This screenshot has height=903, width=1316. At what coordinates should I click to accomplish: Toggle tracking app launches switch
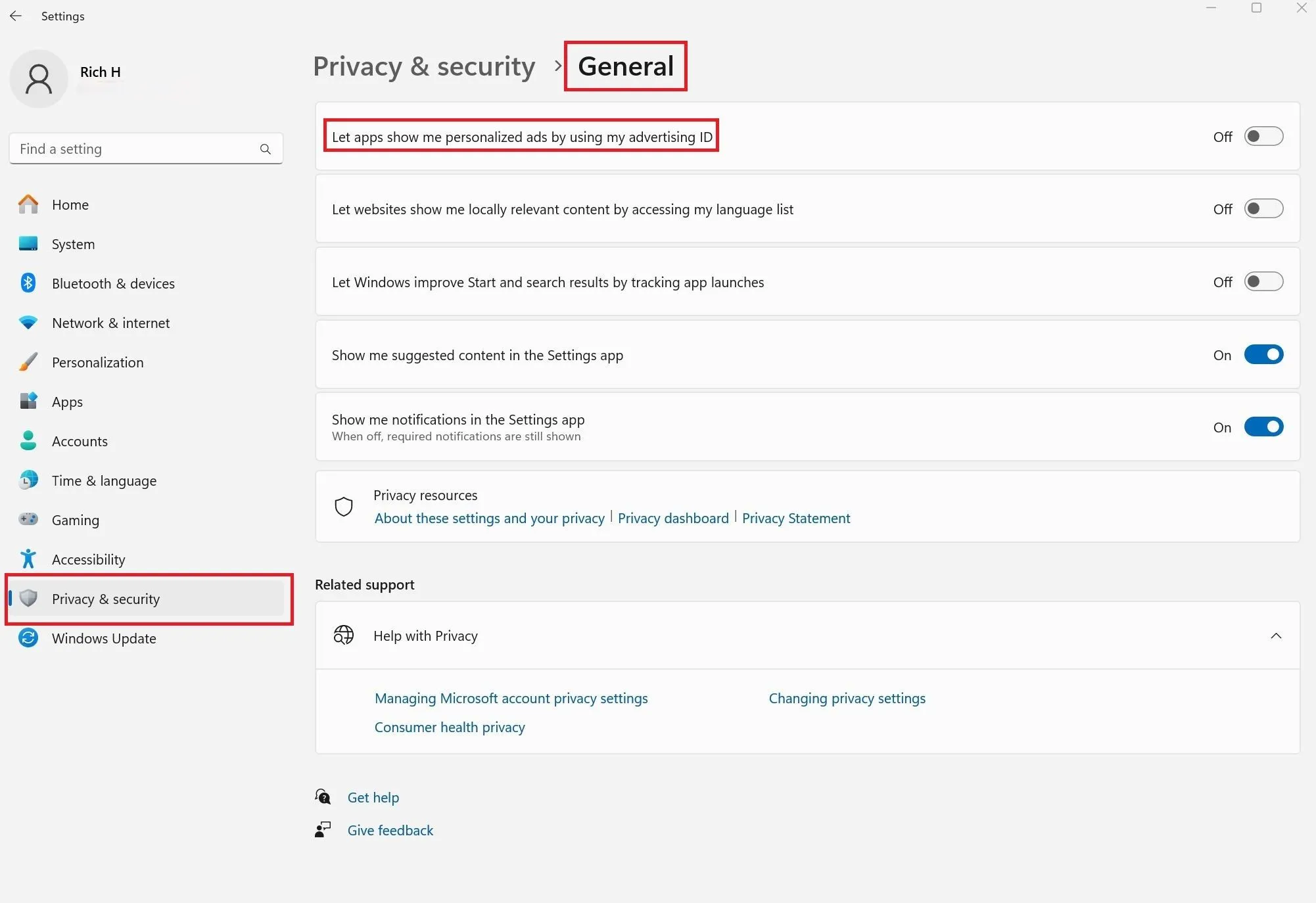(1263, 282)
